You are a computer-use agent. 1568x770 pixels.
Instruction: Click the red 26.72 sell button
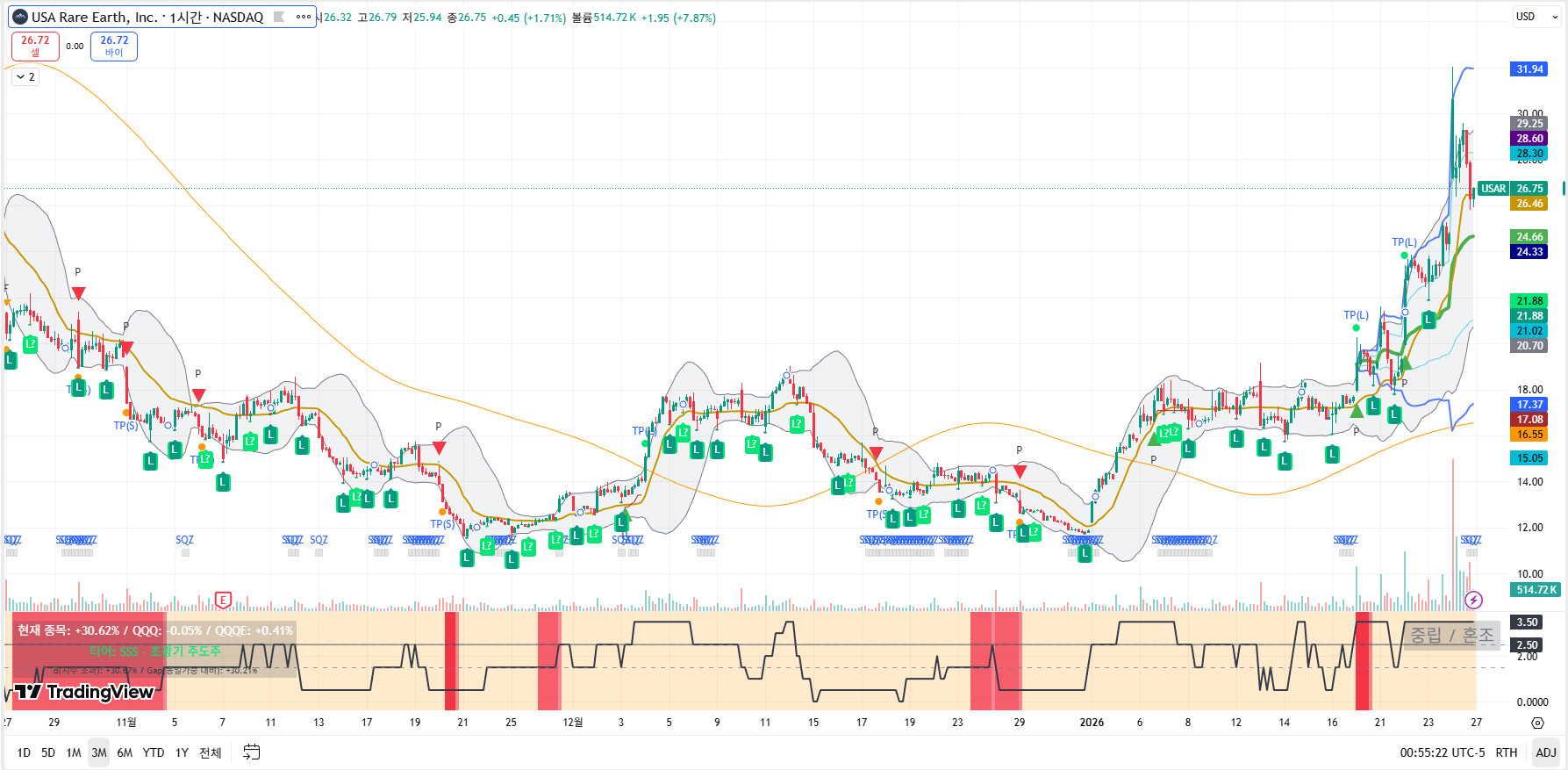(x=35, y=46)
